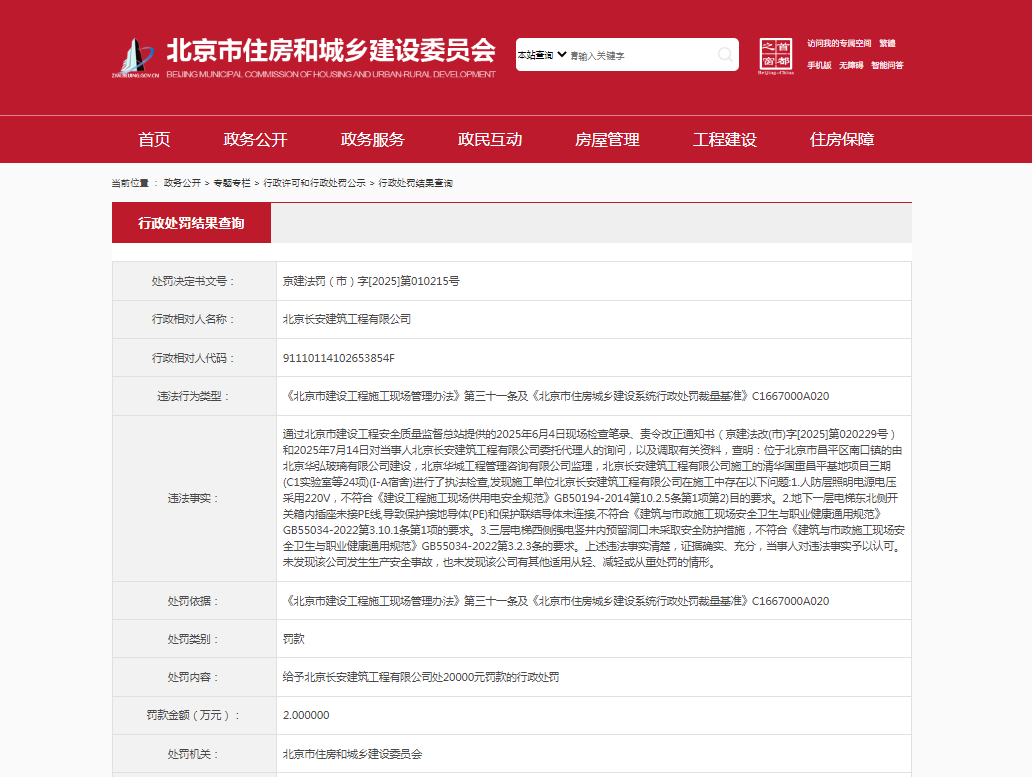Image resolution: width=1032 pixels, height=777 pixels.
Task: Open the 住房保障 navigation menu
Action: click(842, 140)
